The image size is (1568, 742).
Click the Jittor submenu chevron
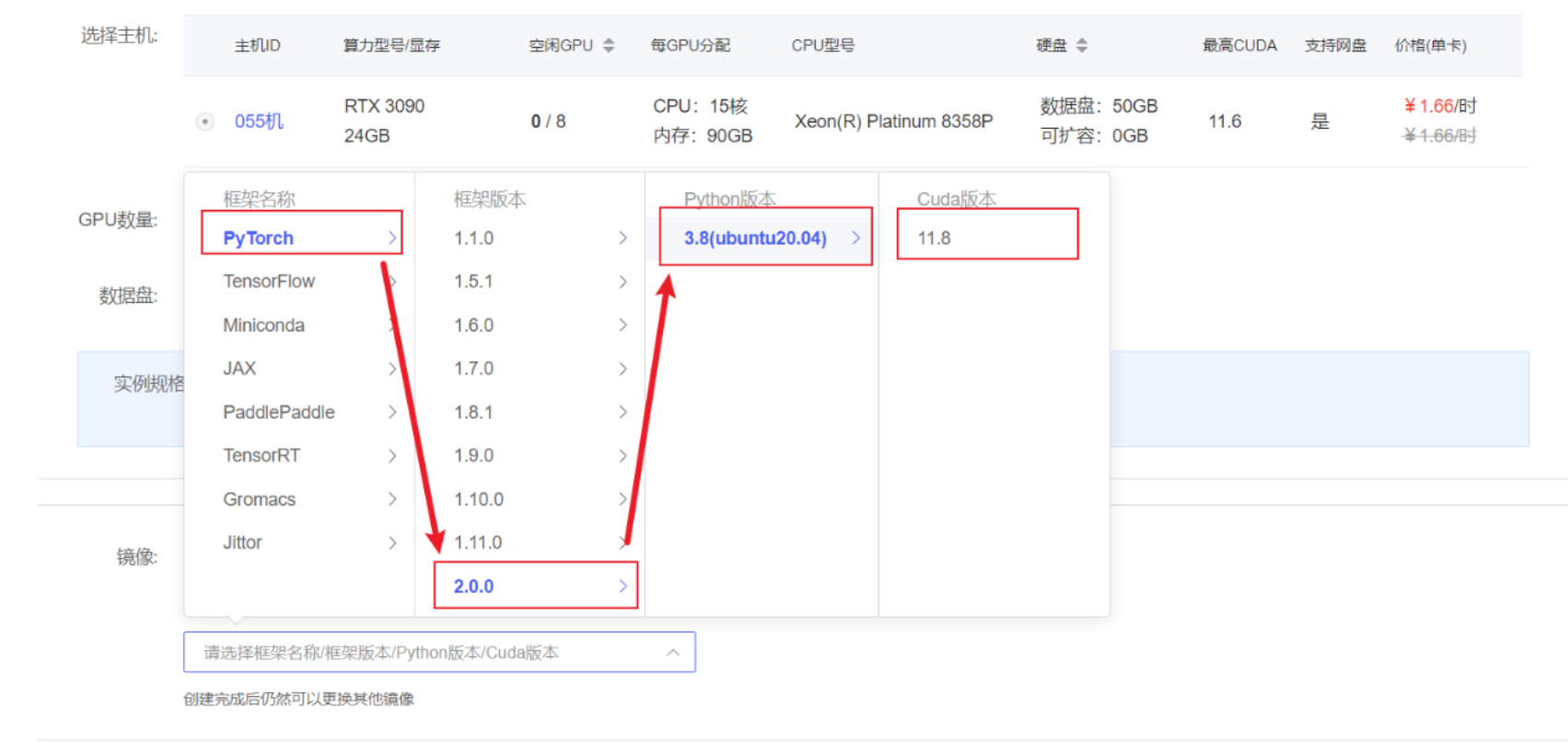[392, 543]
